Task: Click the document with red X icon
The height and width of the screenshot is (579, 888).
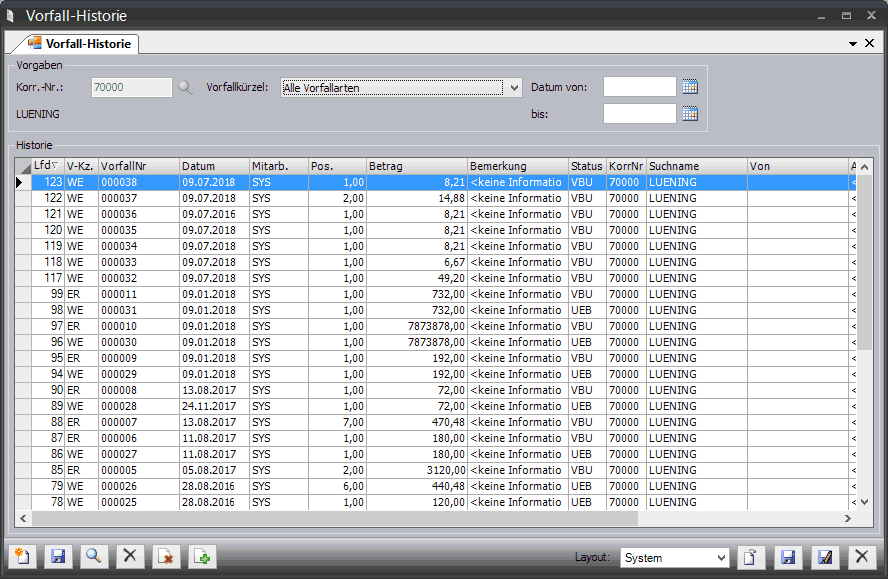Action: click(x=166, y=557)
